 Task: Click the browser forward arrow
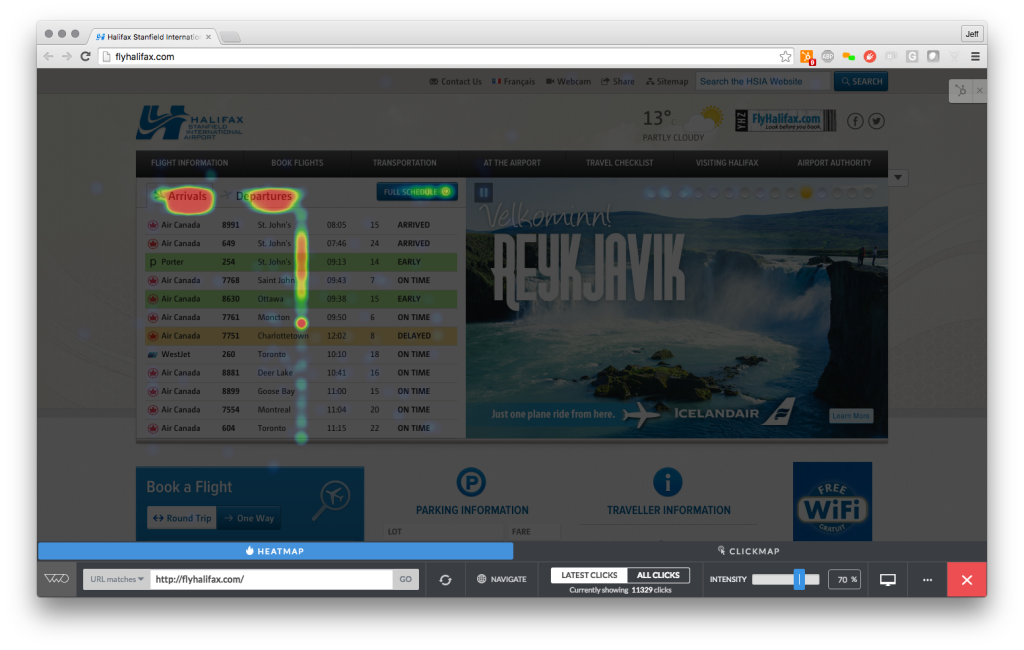pos(67,57)
